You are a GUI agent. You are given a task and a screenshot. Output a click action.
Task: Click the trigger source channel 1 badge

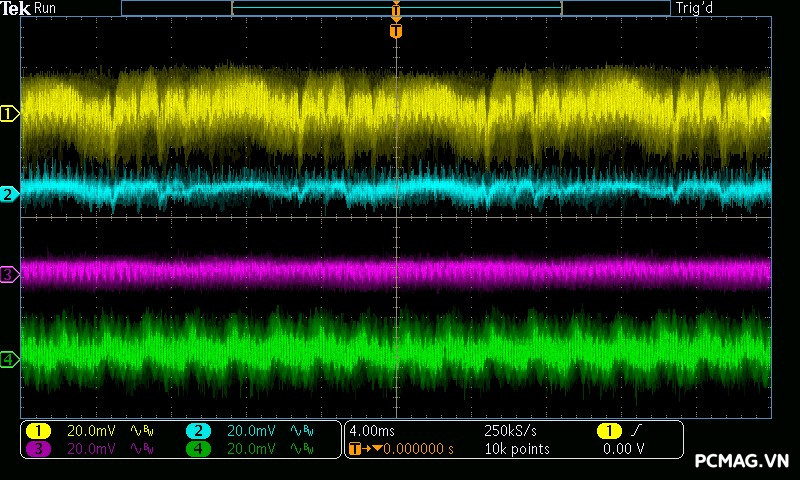point(609,431)
